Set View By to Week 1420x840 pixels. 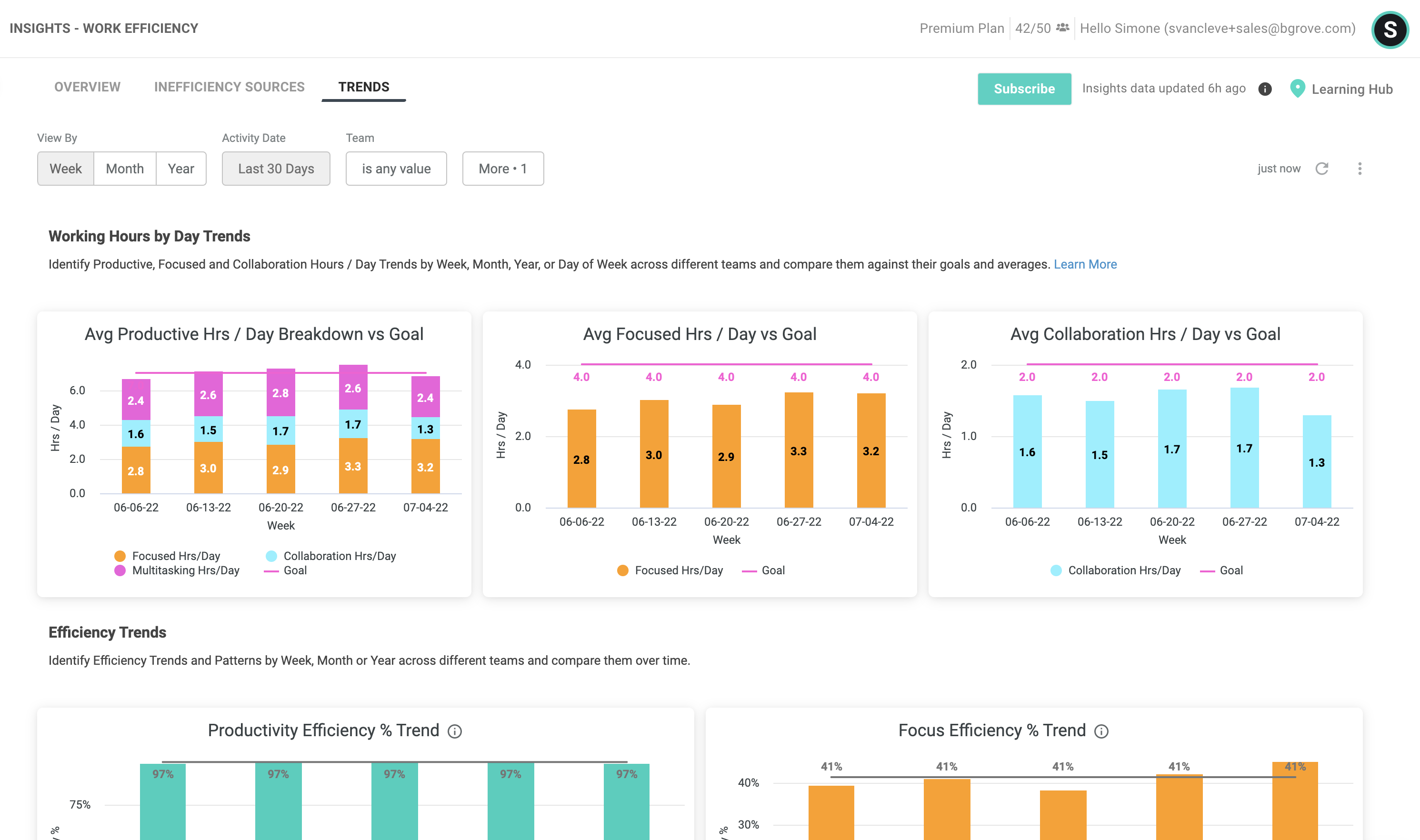point(66,169)
